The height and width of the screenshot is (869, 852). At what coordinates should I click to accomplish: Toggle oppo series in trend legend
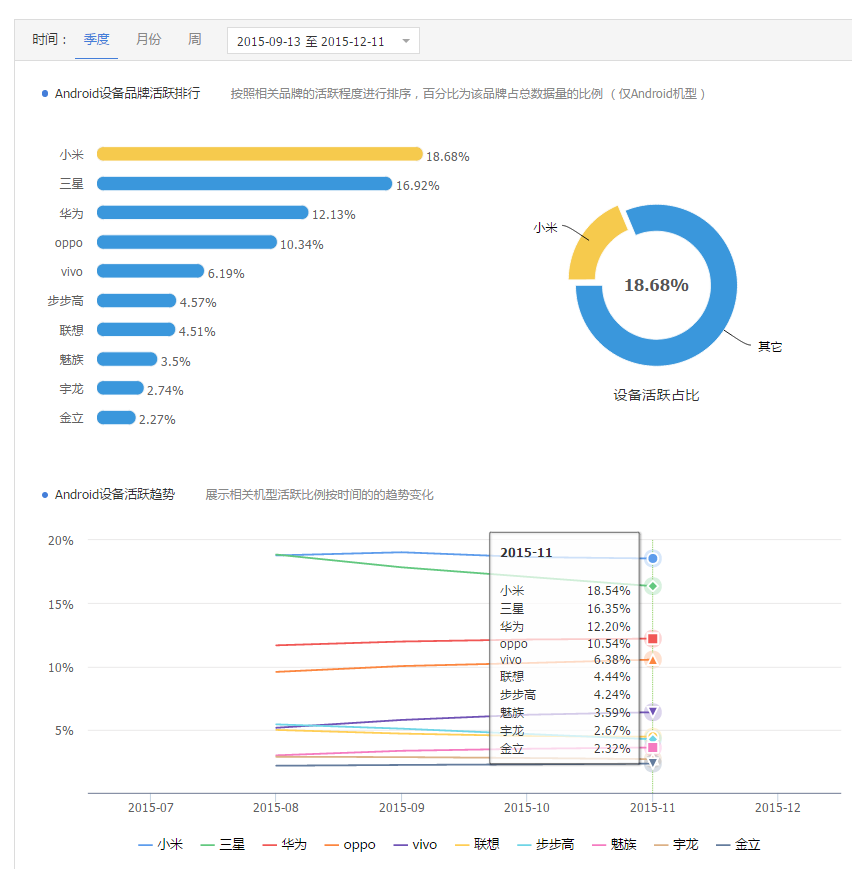click(350, 845)
